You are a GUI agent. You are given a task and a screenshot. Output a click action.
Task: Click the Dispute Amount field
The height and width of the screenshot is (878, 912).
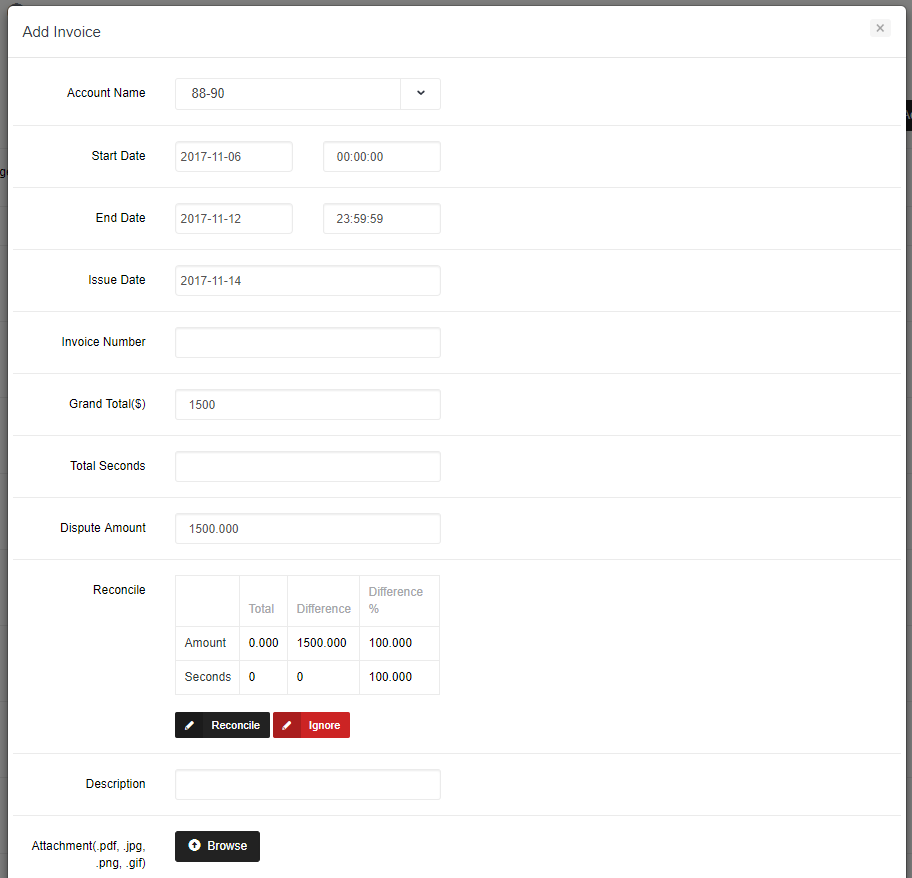[x=307, y=529]
